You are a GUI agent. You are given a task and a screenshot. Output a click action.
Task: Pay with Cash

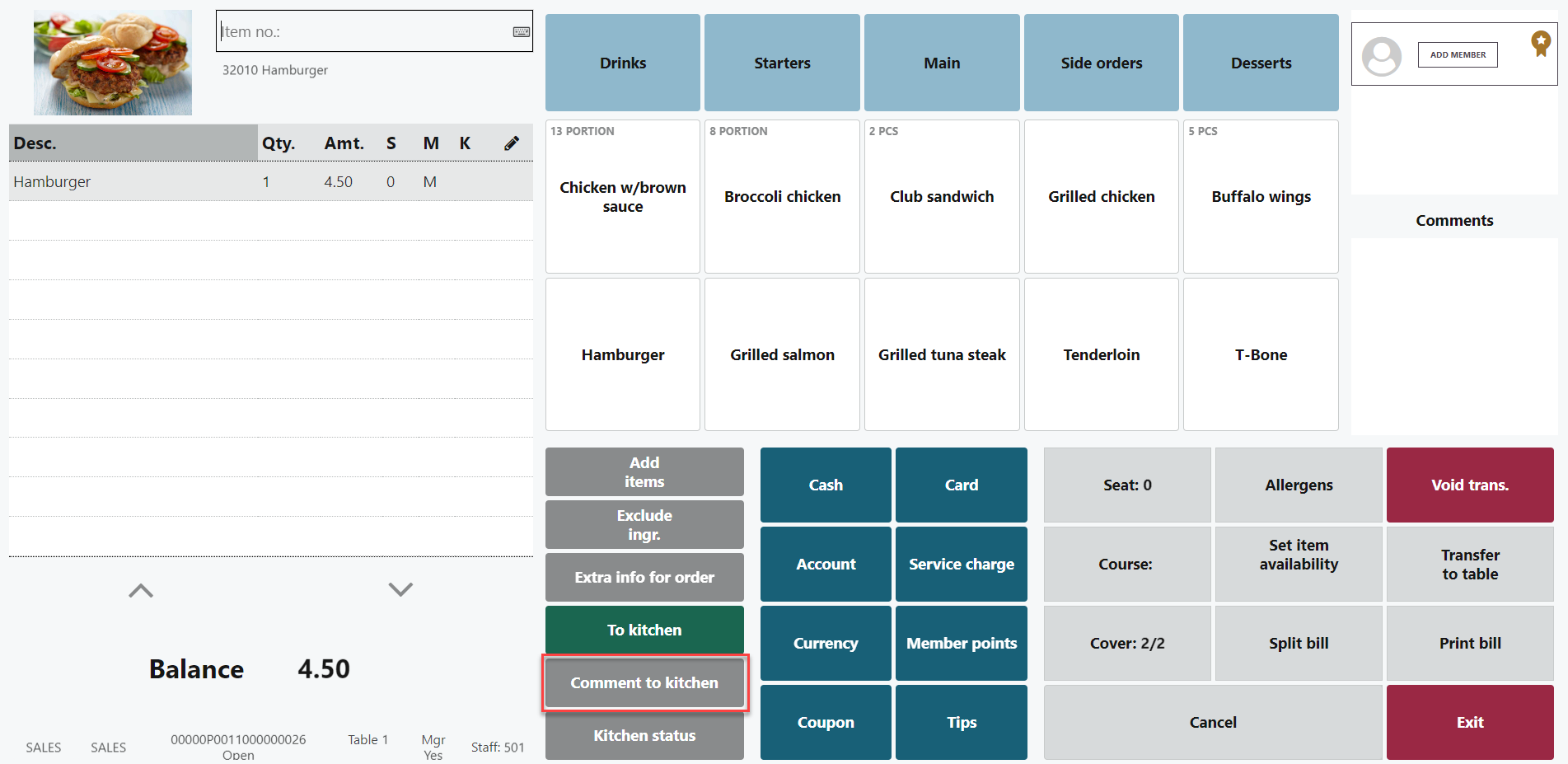pos(825,485)
